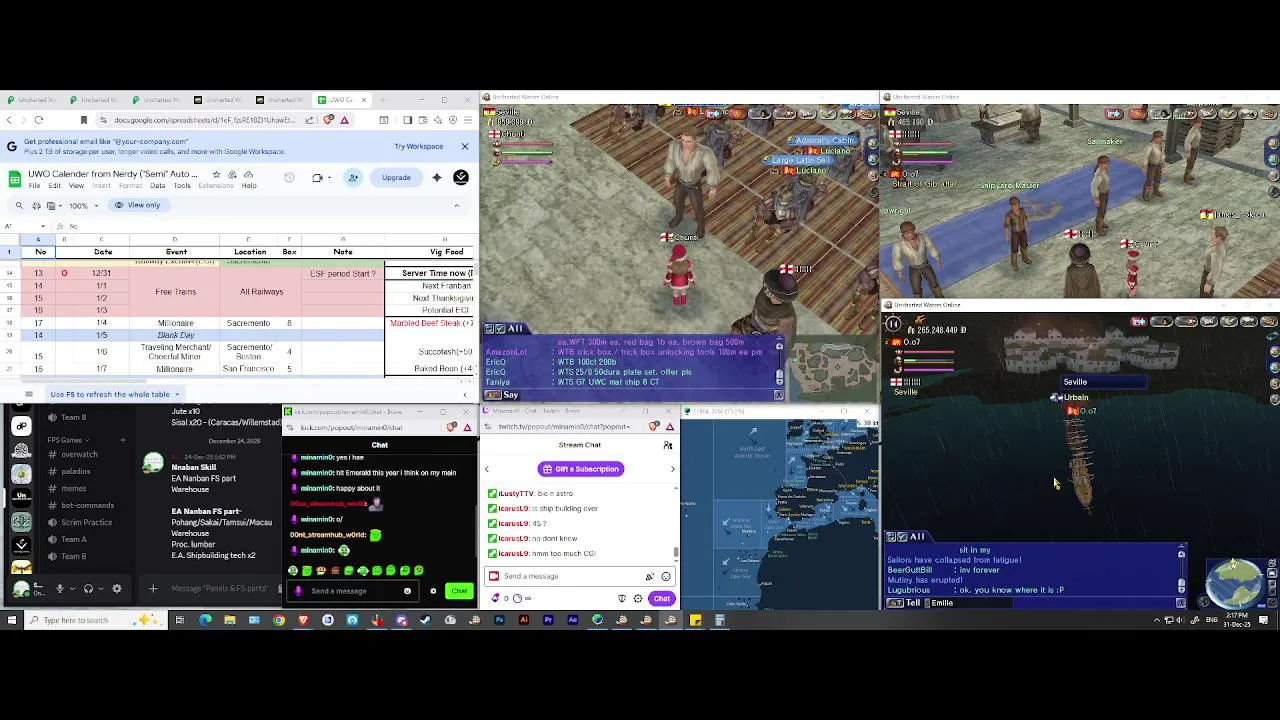Screen dimensions: 1280x720
Task: Open the Brave hamburger menu in Sheets window
Action: [x=468, y=120]
